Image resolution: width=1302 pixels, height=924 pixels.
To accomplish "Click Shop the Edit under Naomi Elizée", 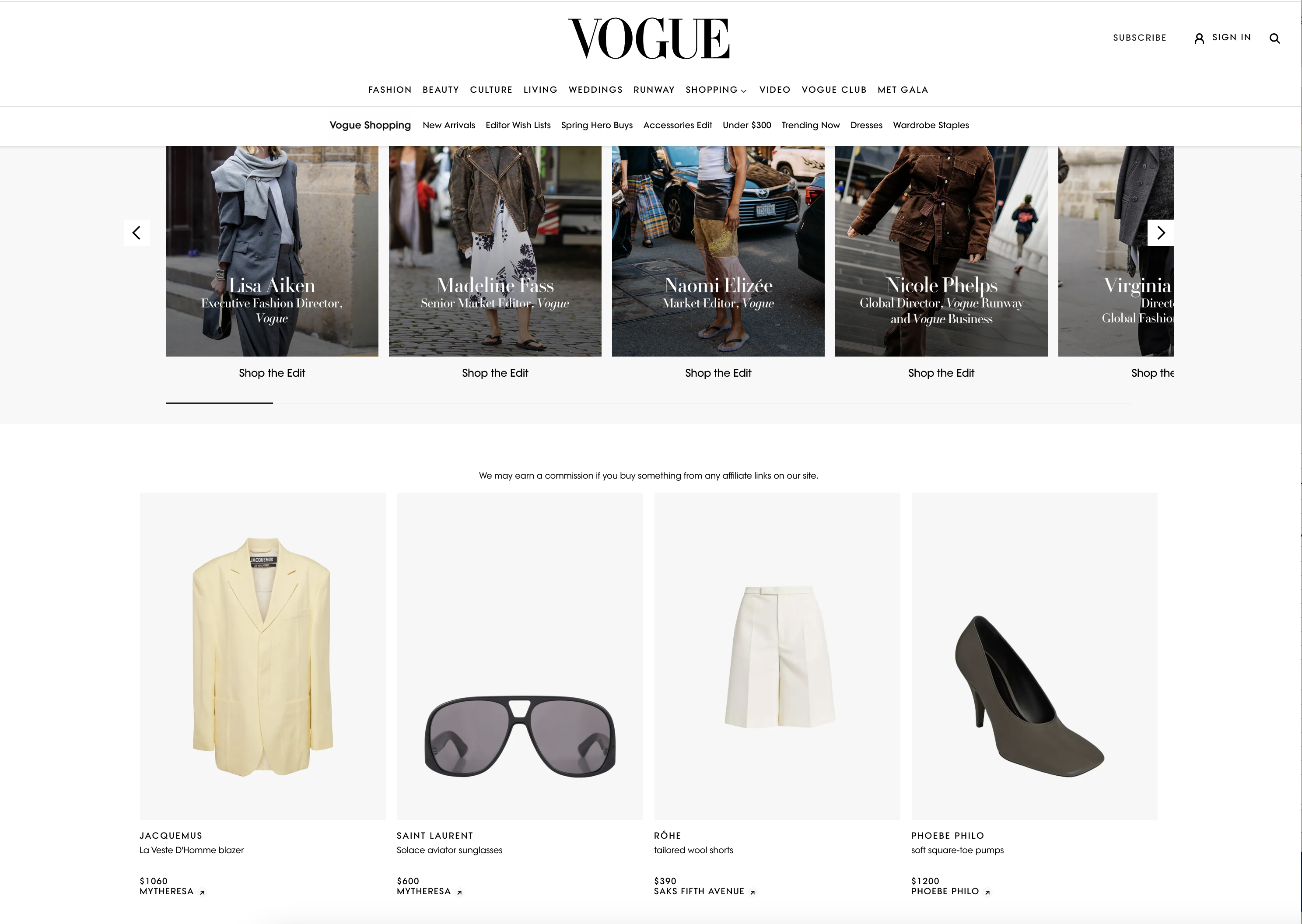I will 718,373.
